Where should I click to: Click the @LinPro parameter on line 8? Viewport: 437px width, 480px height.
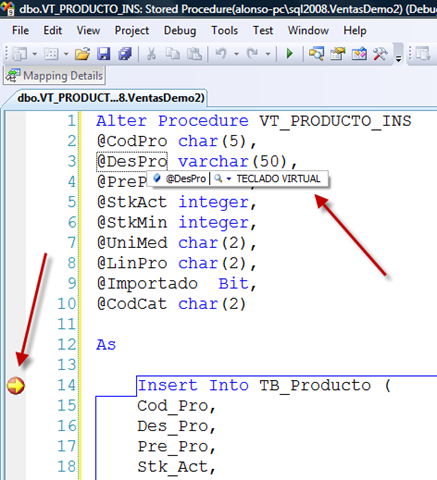pyautogui.click(x=132, y=263)
